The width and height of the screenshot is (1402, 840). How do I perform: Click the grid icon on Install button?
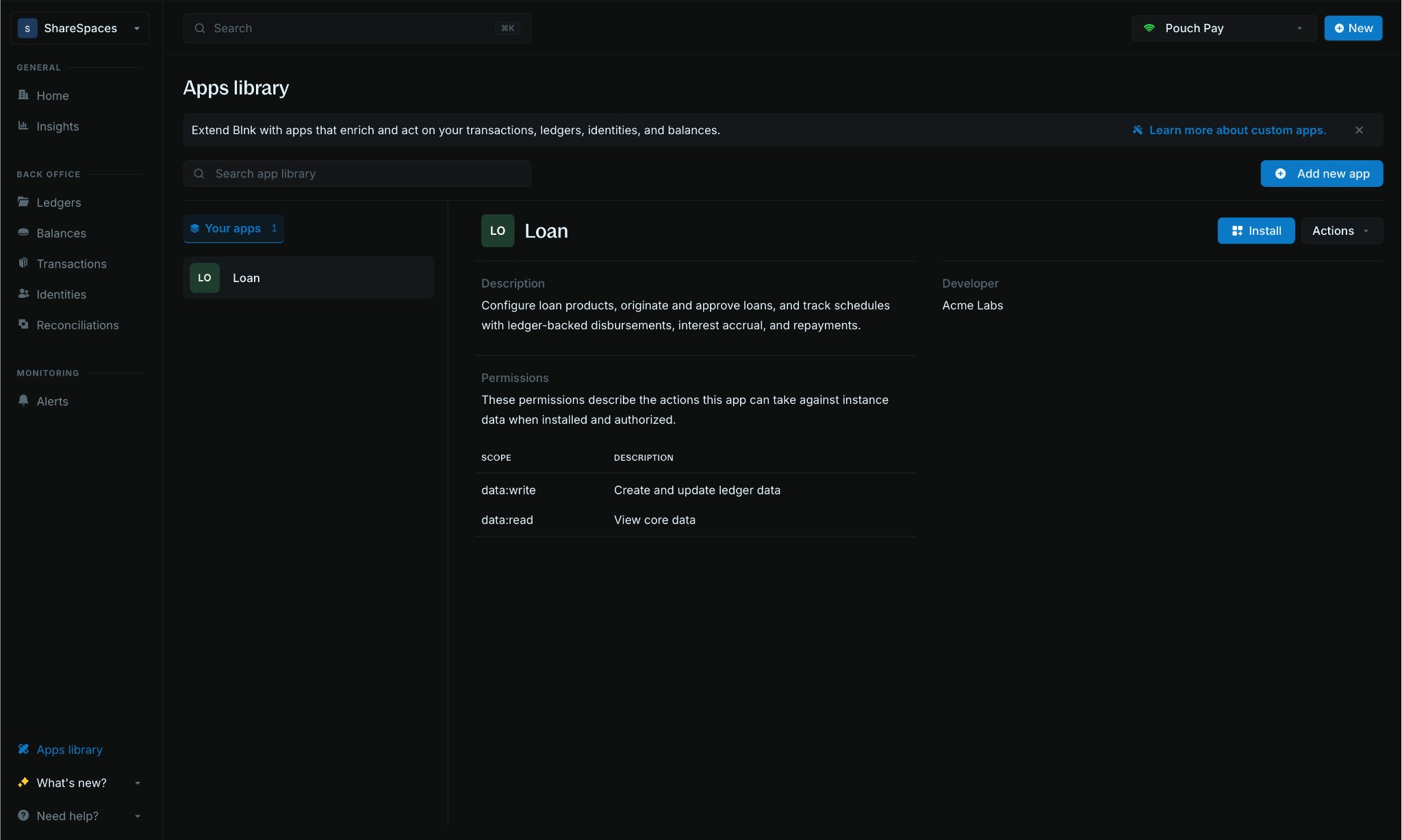click(x=1237, y=231)
